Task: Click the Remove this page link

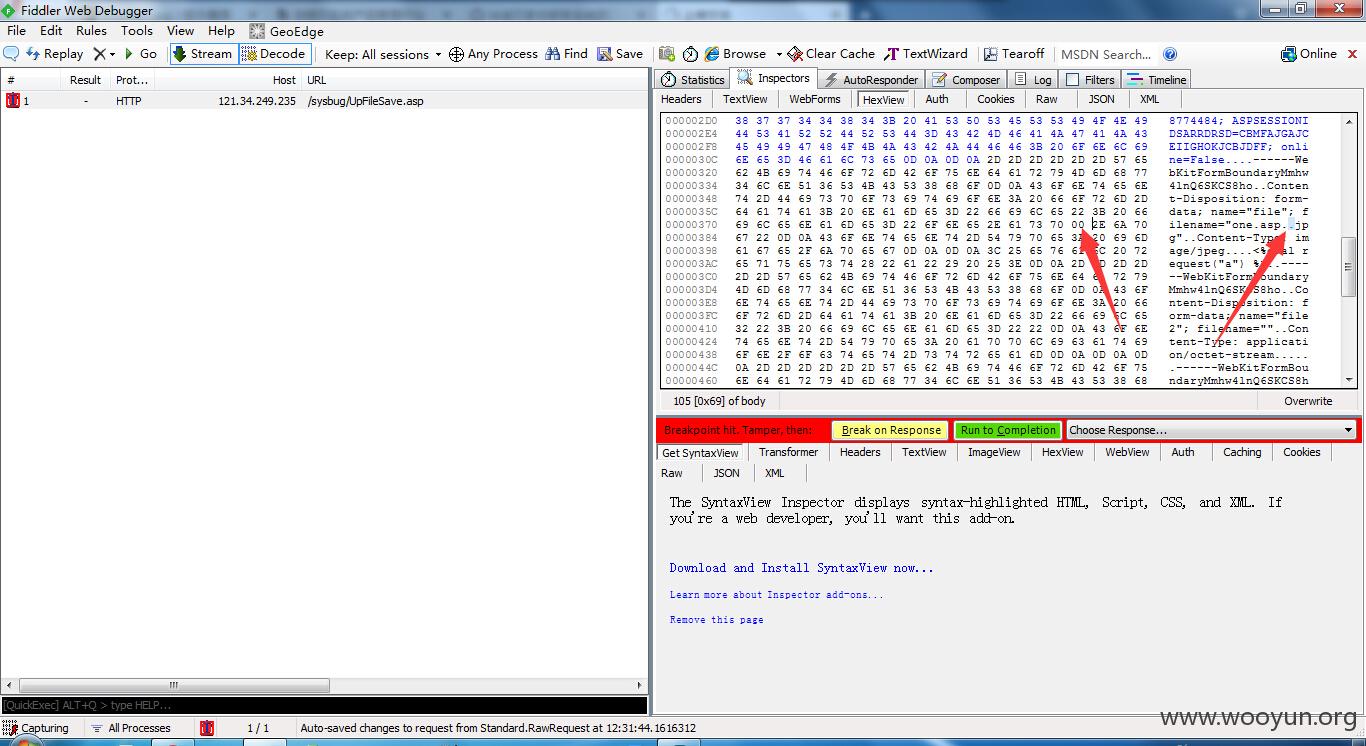Action: click(716, 620)
